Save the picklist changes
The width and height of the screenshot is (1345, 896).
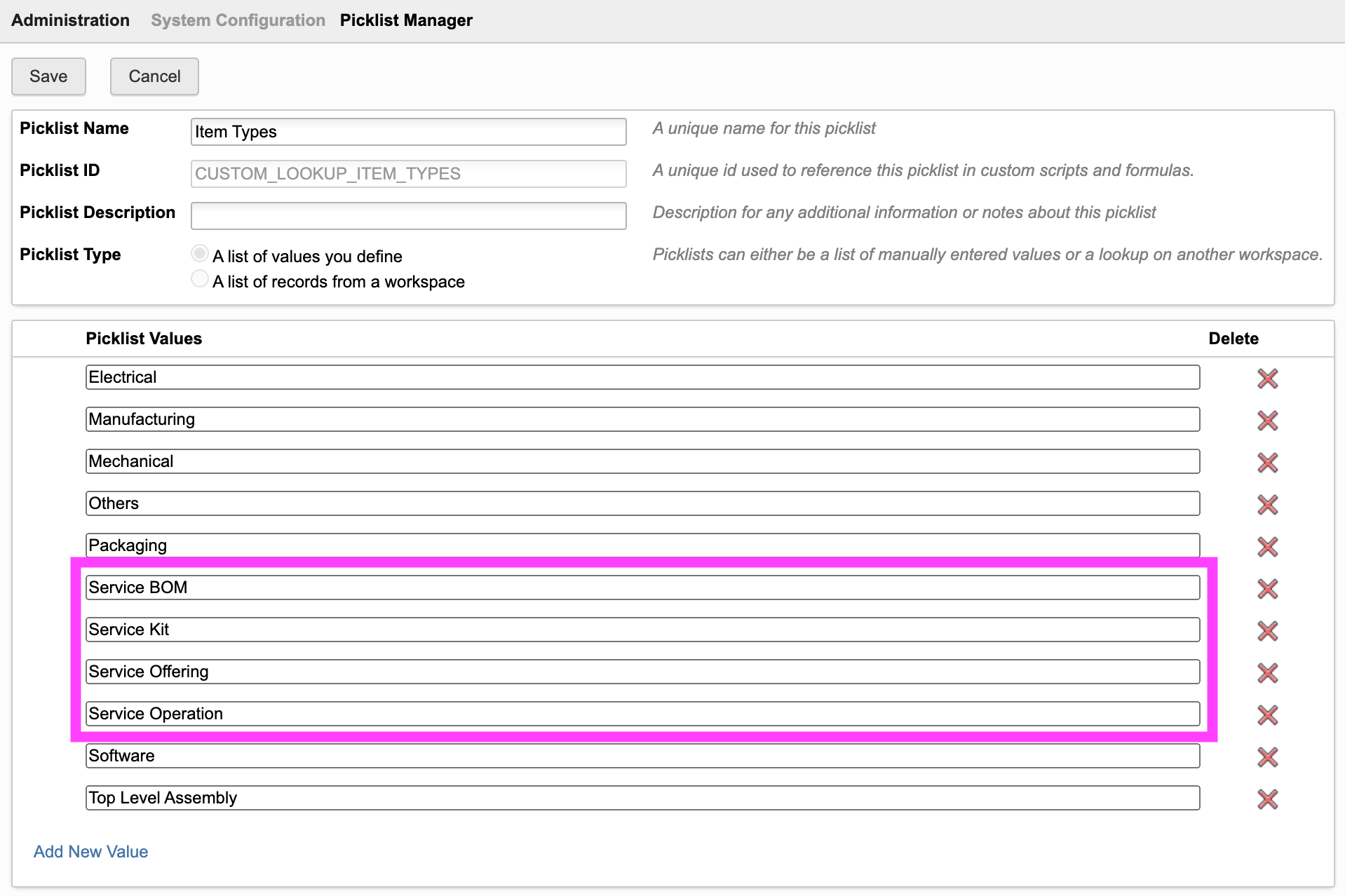[x=48, y=76]
